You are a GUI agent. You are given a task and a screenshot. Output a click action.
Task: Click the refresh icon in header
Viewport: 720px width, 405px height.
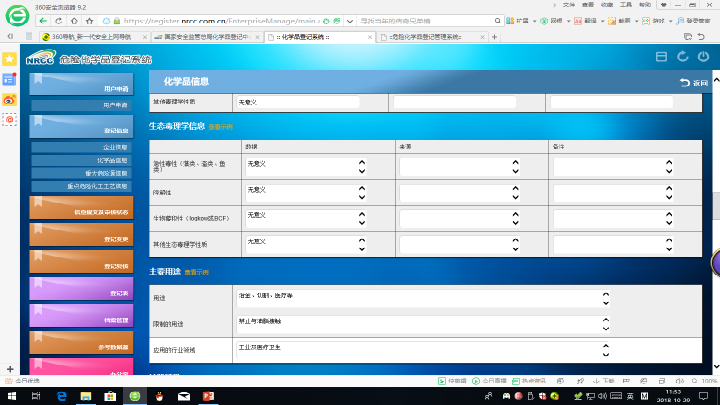tap(682, 57)
